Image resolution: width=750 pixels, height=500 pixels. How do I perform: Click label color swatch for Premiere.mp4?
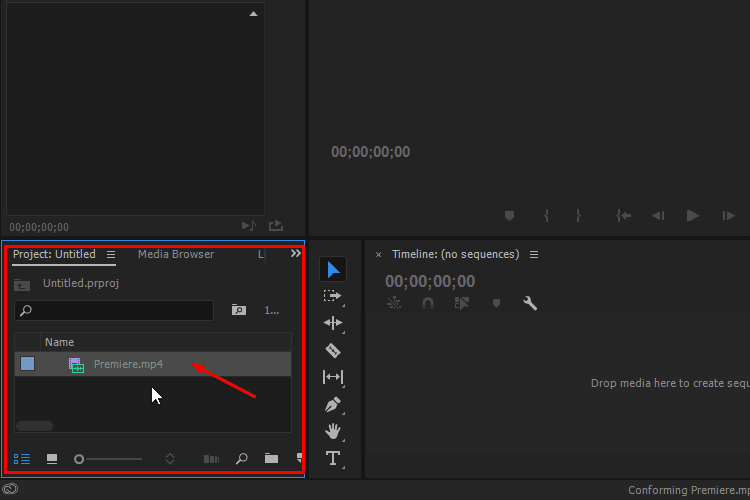27,364
